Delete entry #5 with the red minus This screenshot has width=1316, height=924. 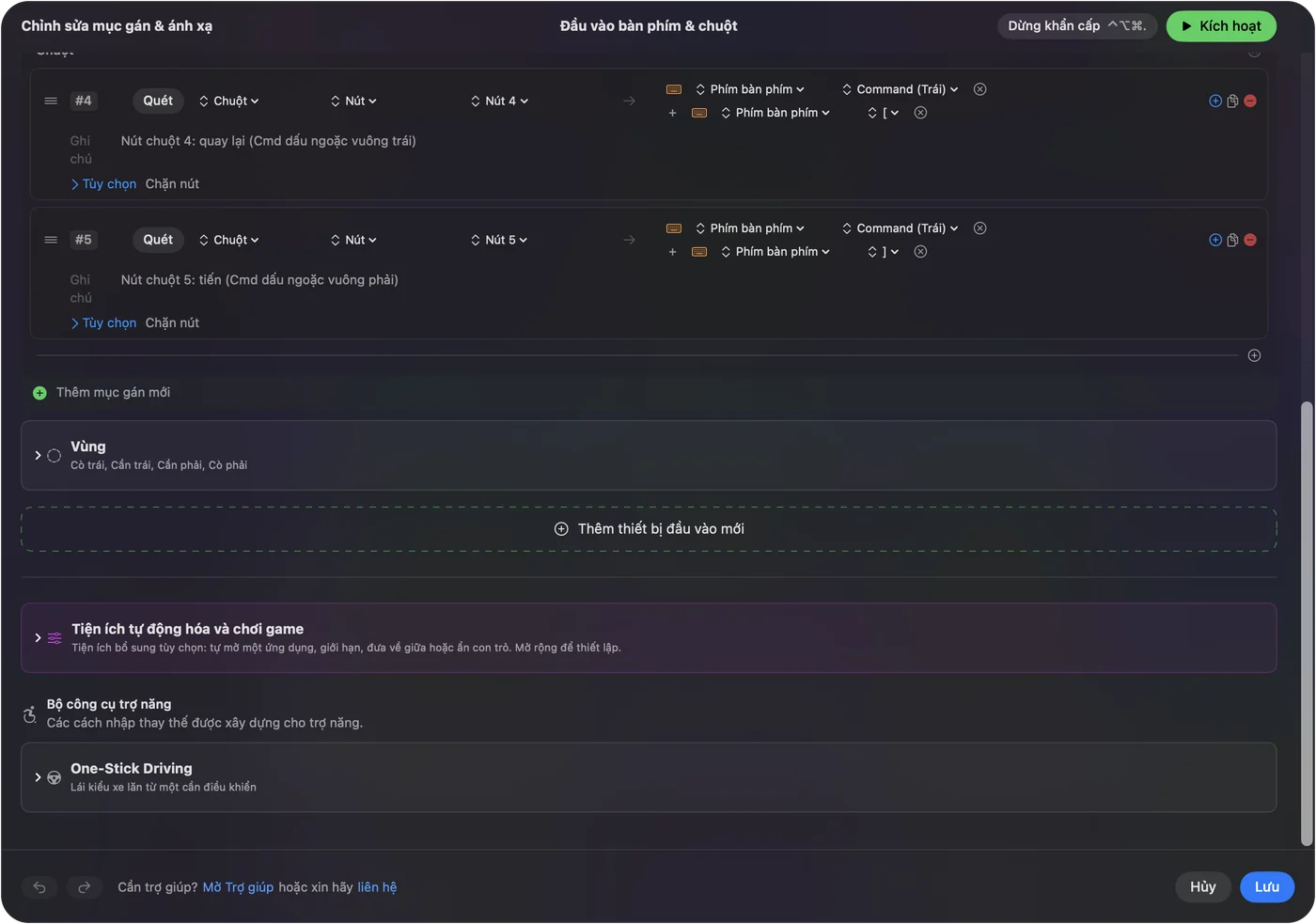[1250, 240]
